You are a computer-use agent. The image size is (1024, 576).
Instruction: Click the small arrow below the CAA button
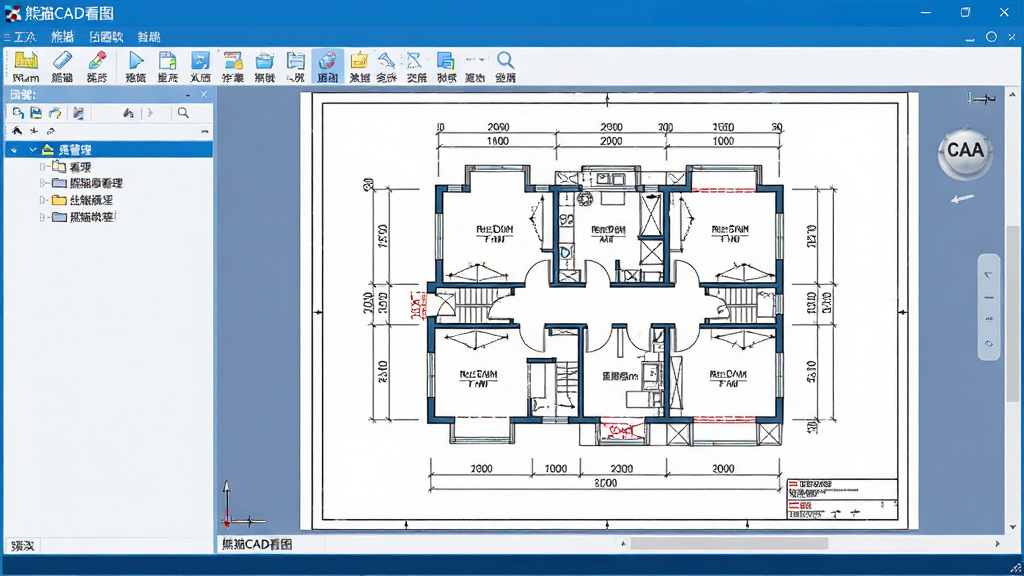click(x=962, y=198)
